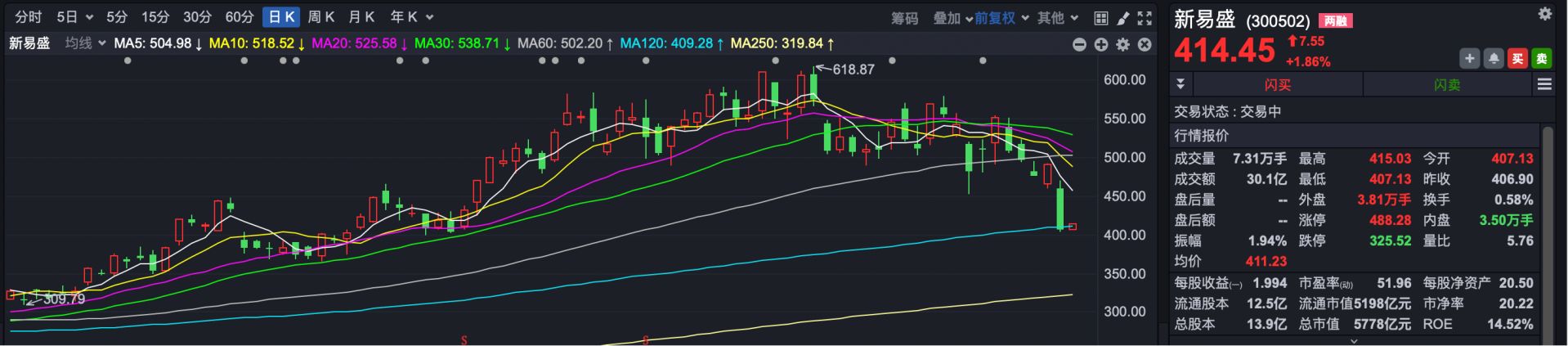Click the MA10: 518.52 value

257,43
